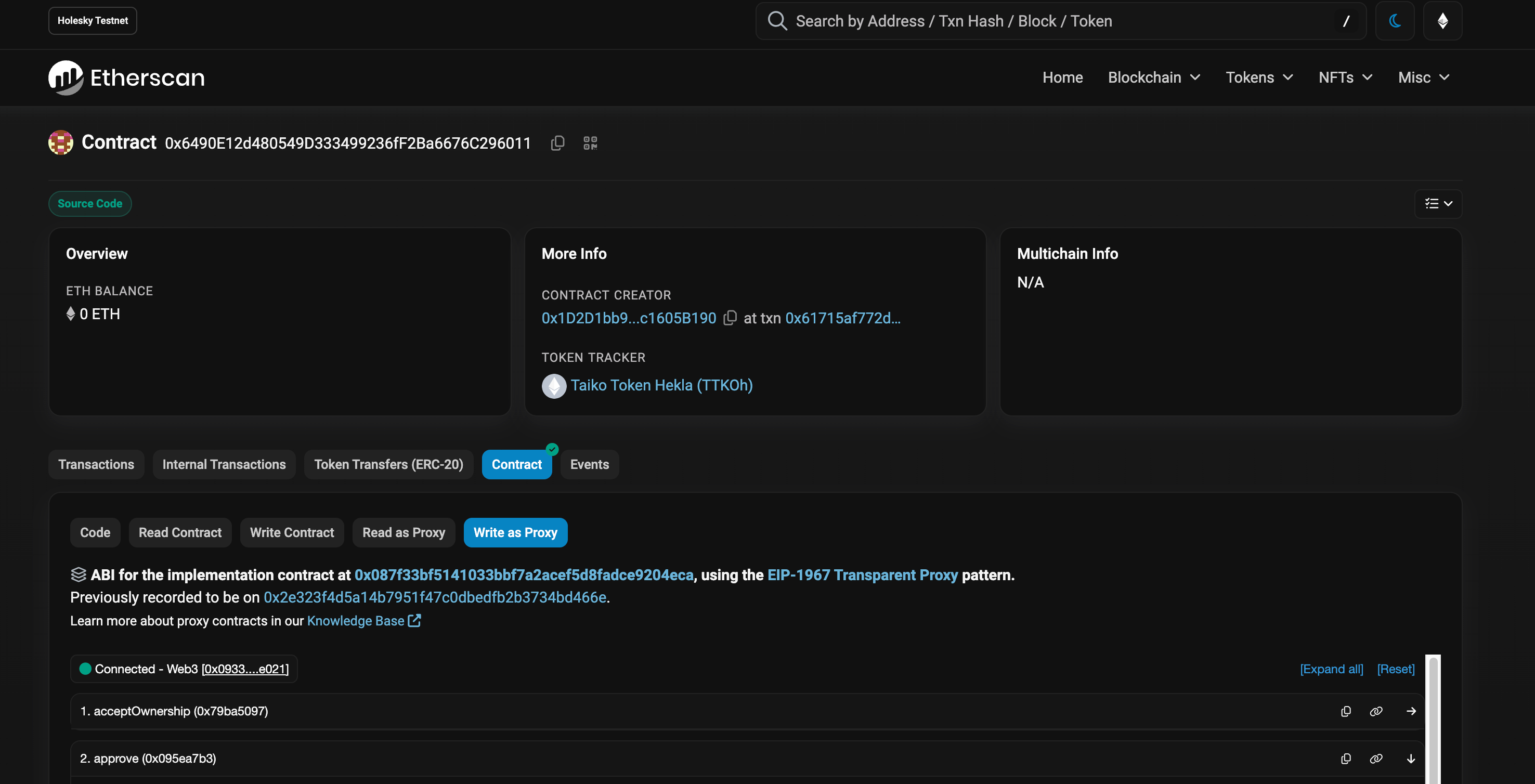Click the ETH diamond icon by balance
1535x784 pixels.
(70, 314)
